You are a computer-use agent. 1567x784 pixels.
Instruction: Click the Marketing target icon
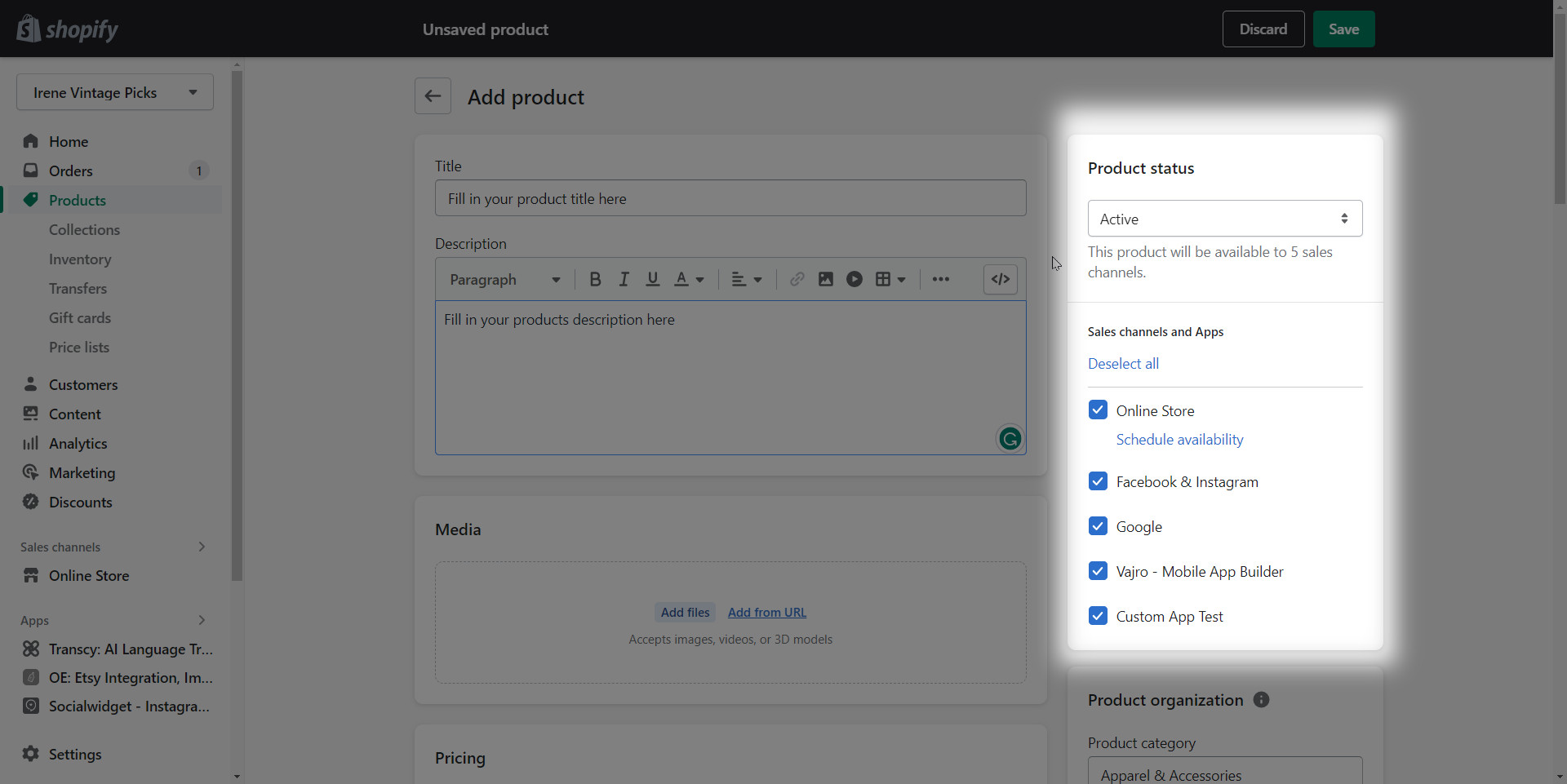31,472
